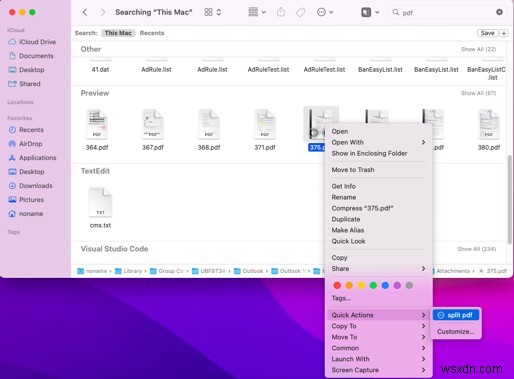
Task: Select the 367.pdf file
Action: [153, 130]
